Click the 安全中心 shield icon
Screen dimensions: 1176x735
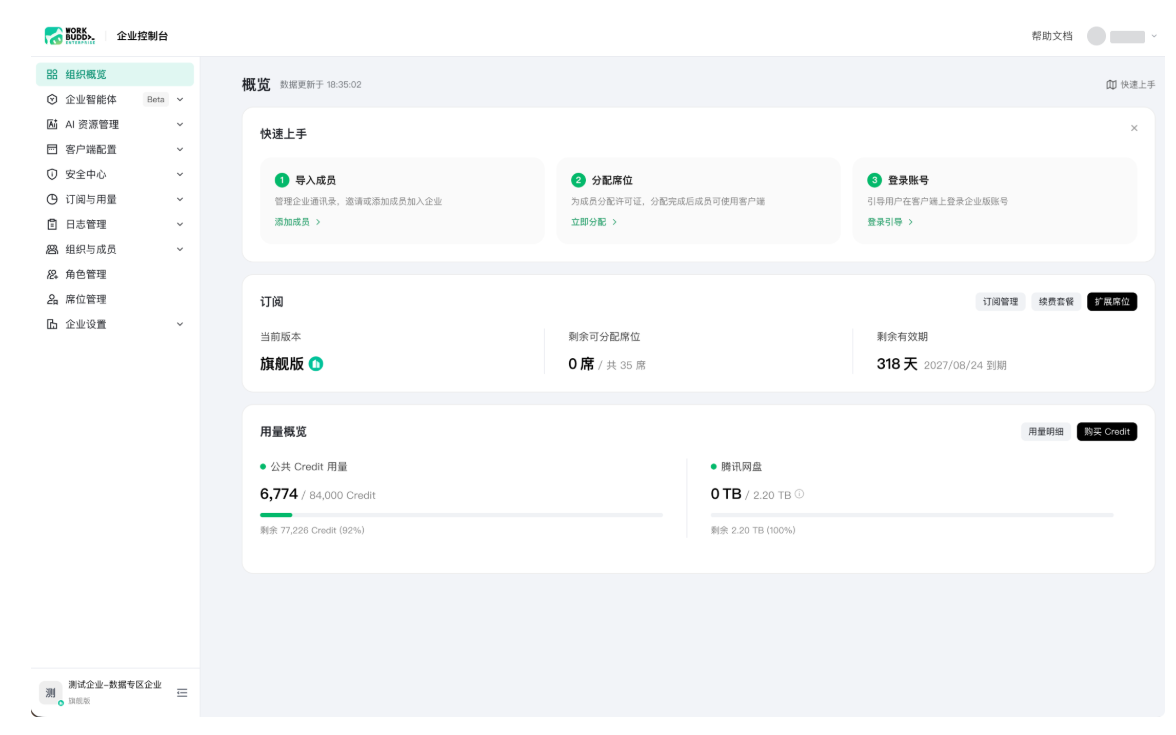pyautogui.click(x=52, y=174)
